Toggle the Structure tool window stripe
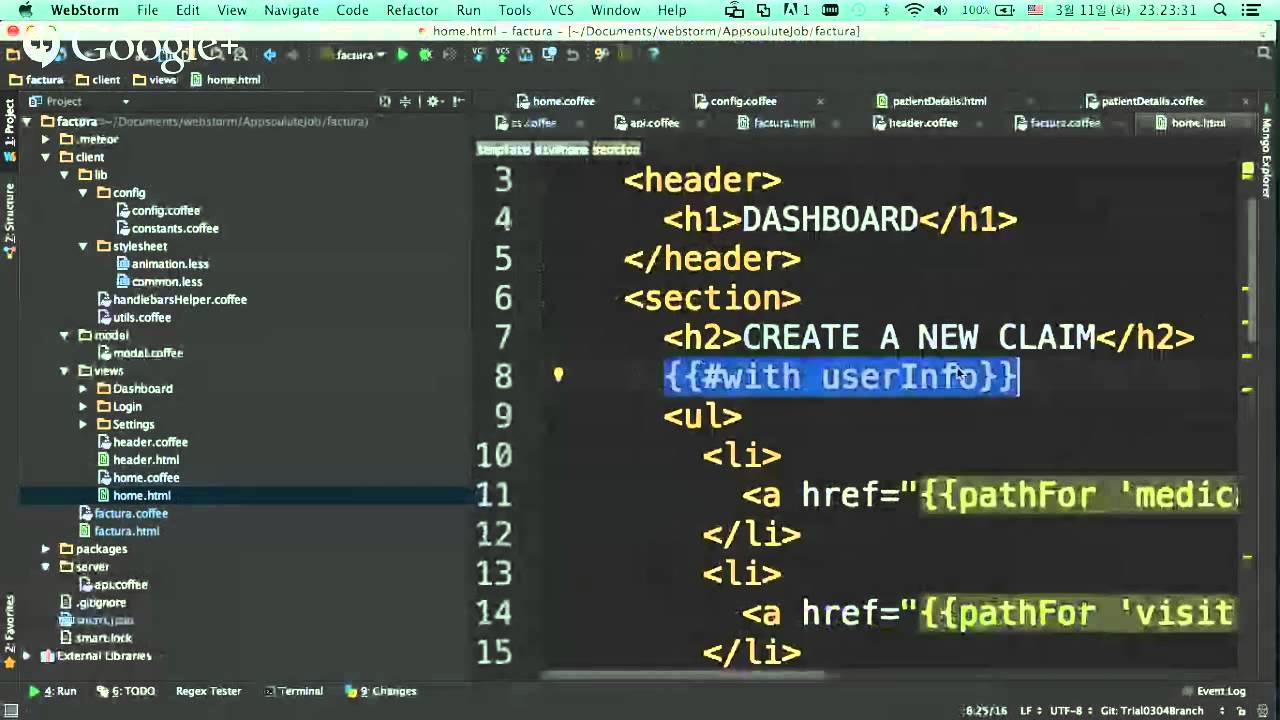Screen dimensions: 1280x720 point(9,220)
